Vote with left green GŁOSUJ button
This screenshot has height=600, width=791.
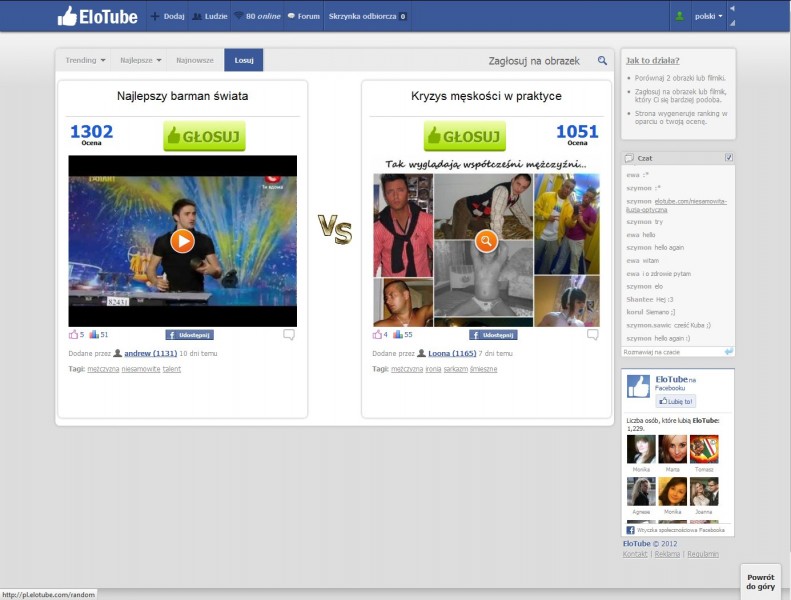(x=204, y=136)
